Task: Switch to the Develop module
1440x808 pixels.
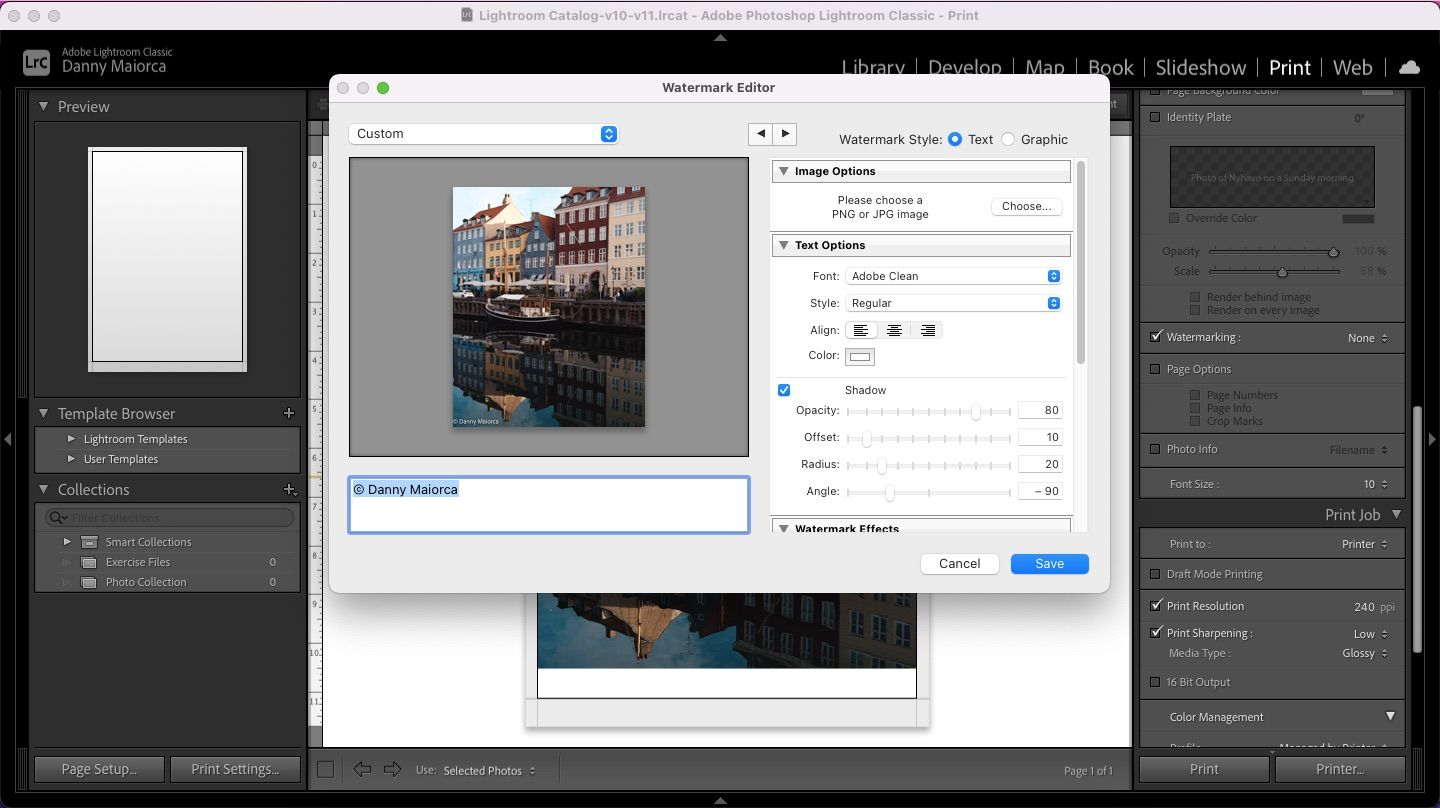Action: [964, 67]
